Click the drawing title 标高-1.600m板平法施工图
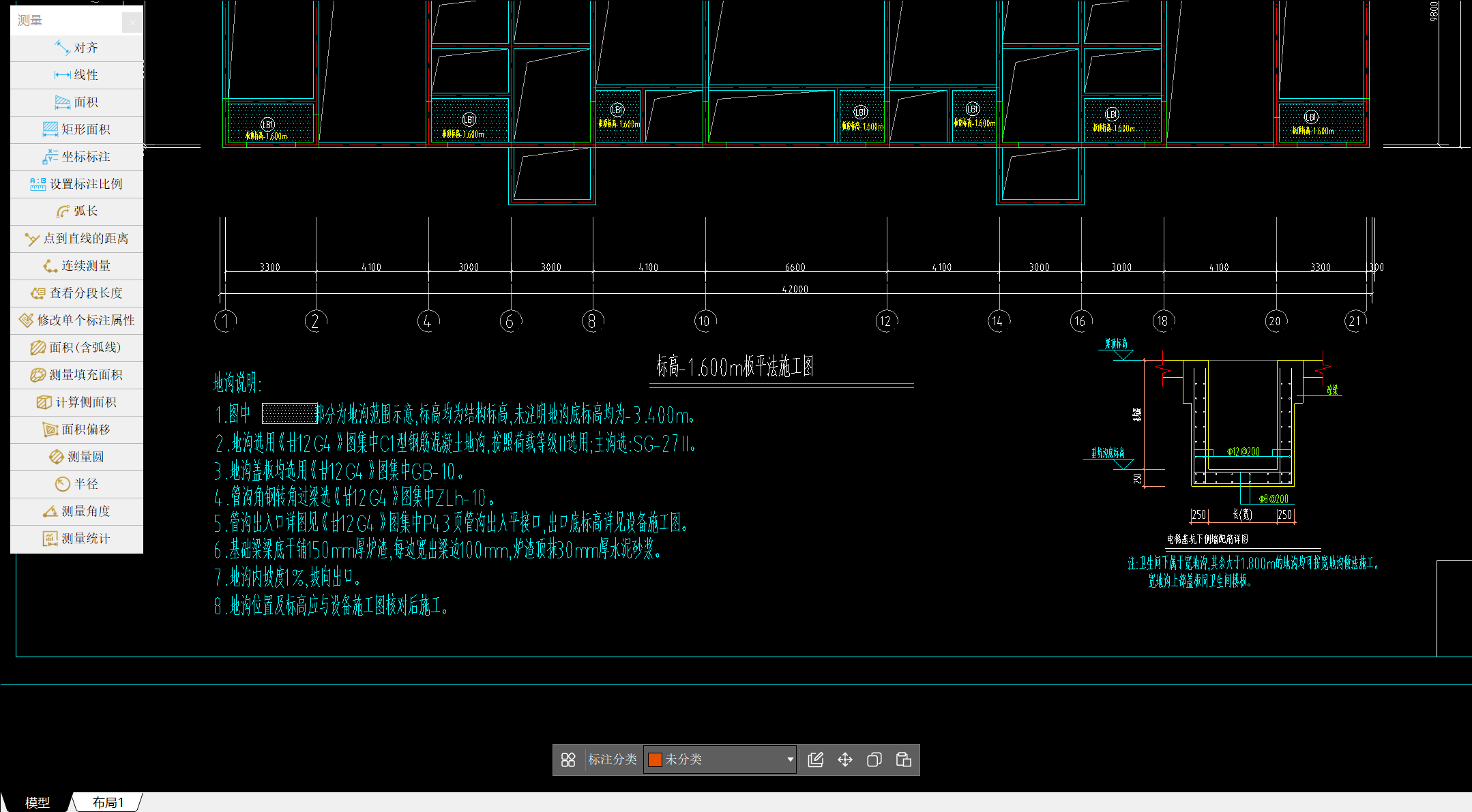The width and height of the screenshot is (1472, 812). [735, 367]
